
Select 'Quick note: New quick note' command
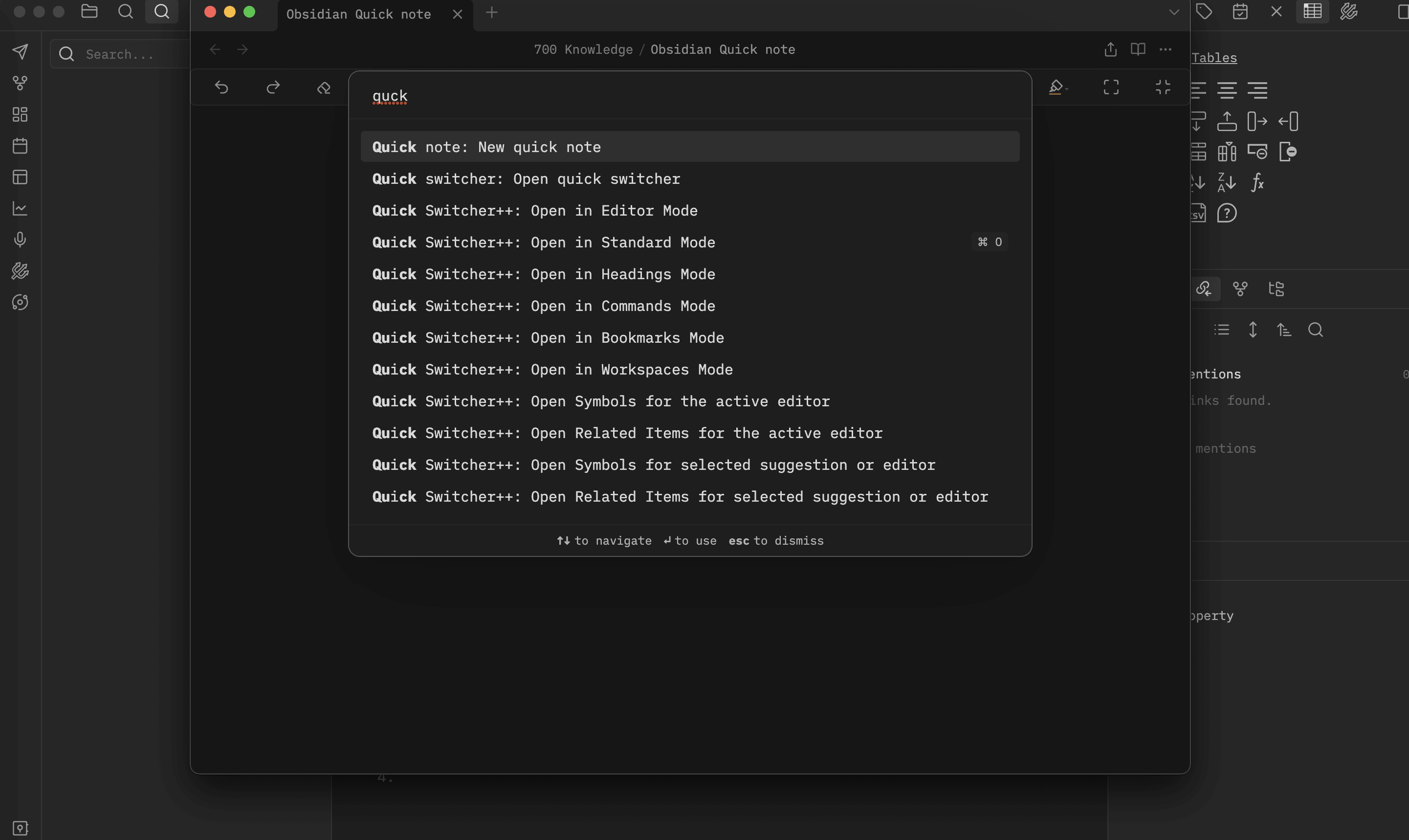click(690, 147)
